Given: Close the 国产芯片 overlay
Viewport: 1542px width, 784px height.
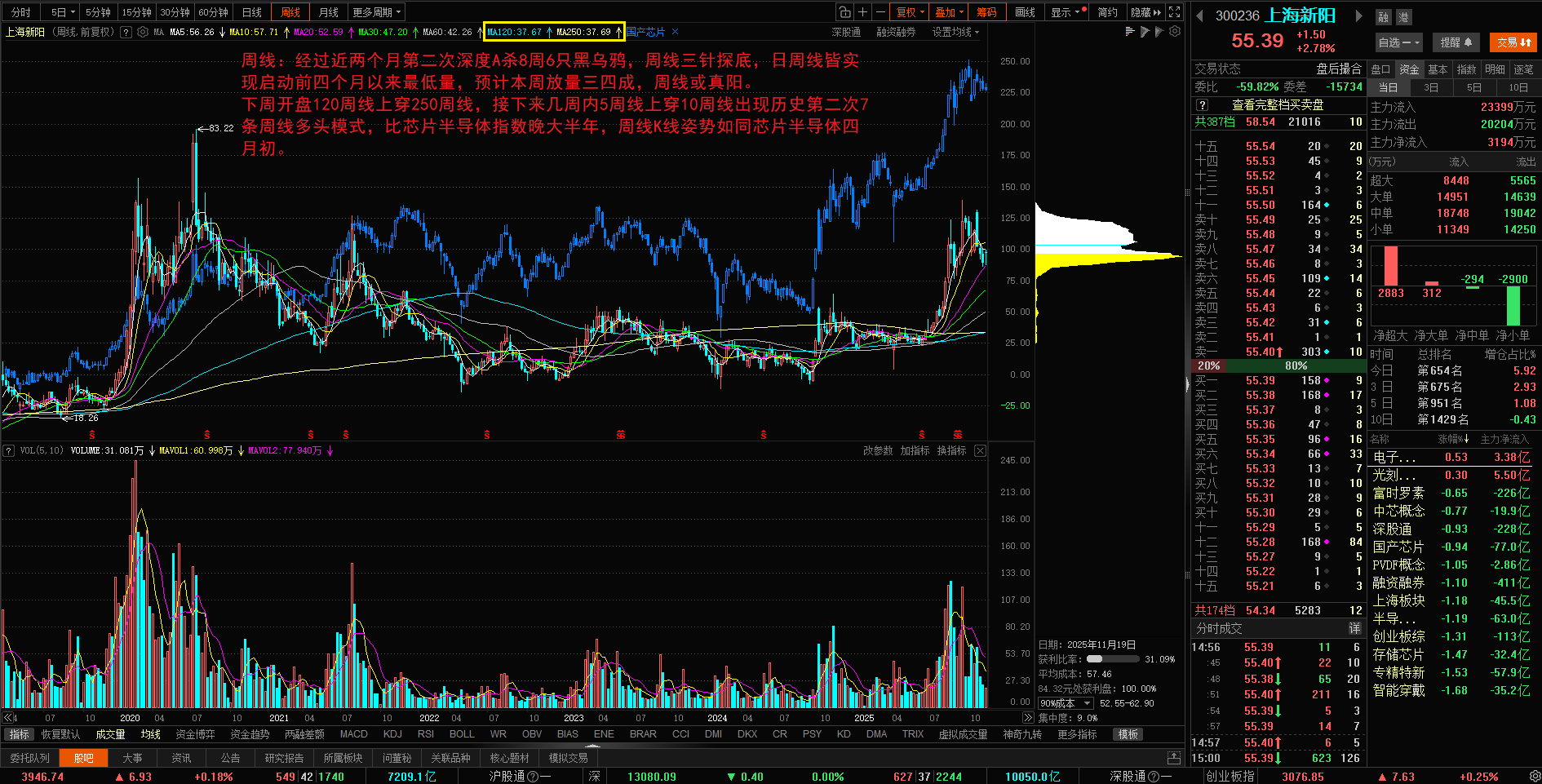Looking at the screenshot, I should 675,33.
